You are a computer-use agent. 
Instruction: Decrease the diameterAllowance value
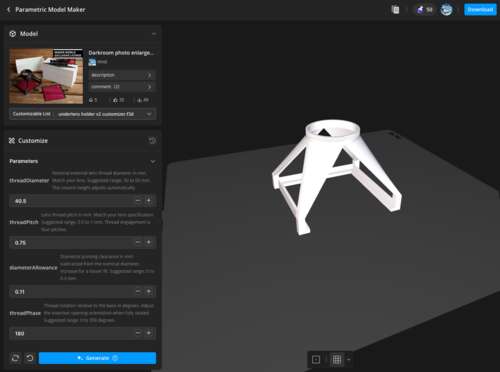point(138,292)
